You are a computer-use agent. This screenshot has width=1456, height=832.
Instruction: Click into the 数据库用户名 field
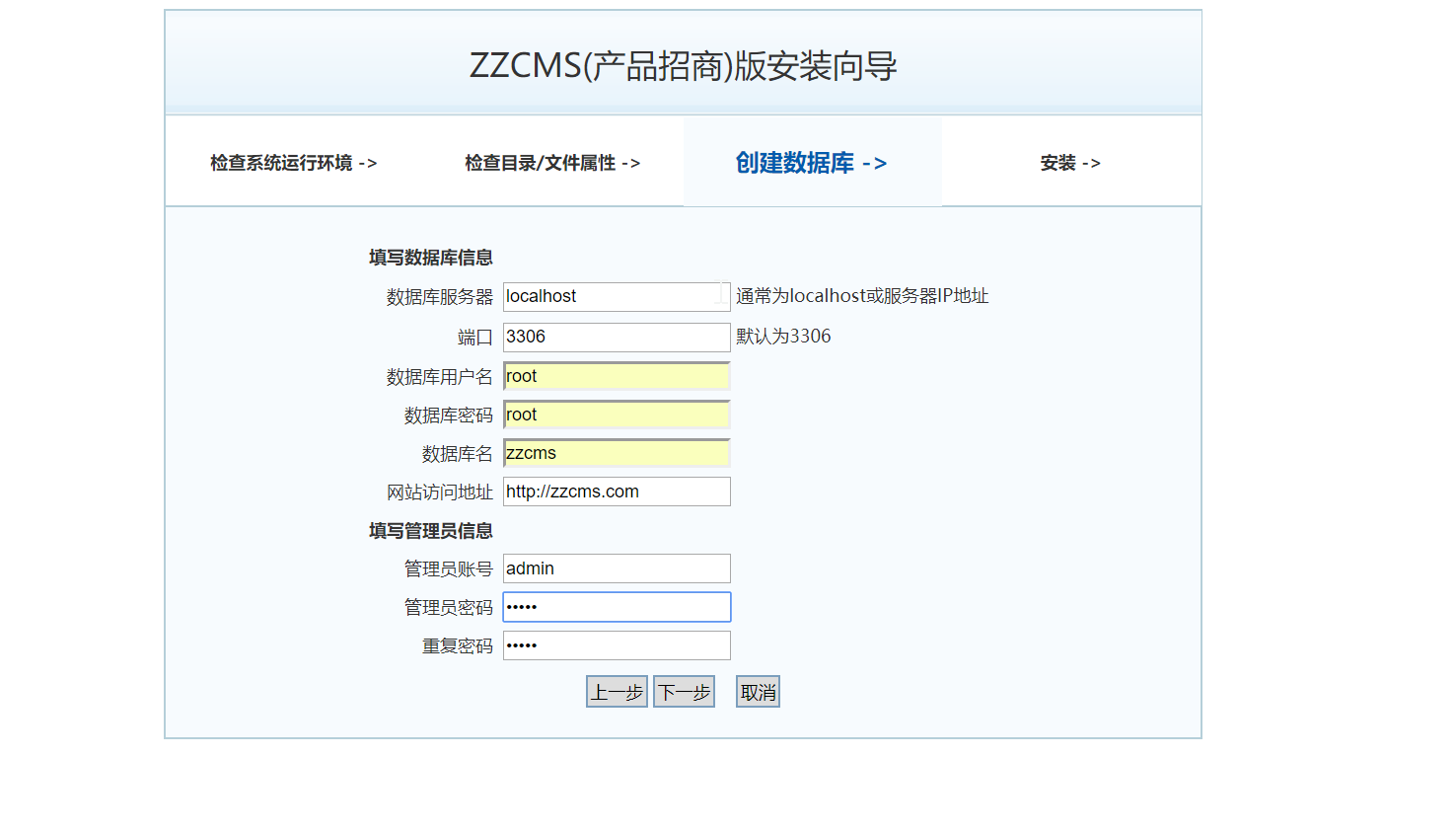click(617, 376)
